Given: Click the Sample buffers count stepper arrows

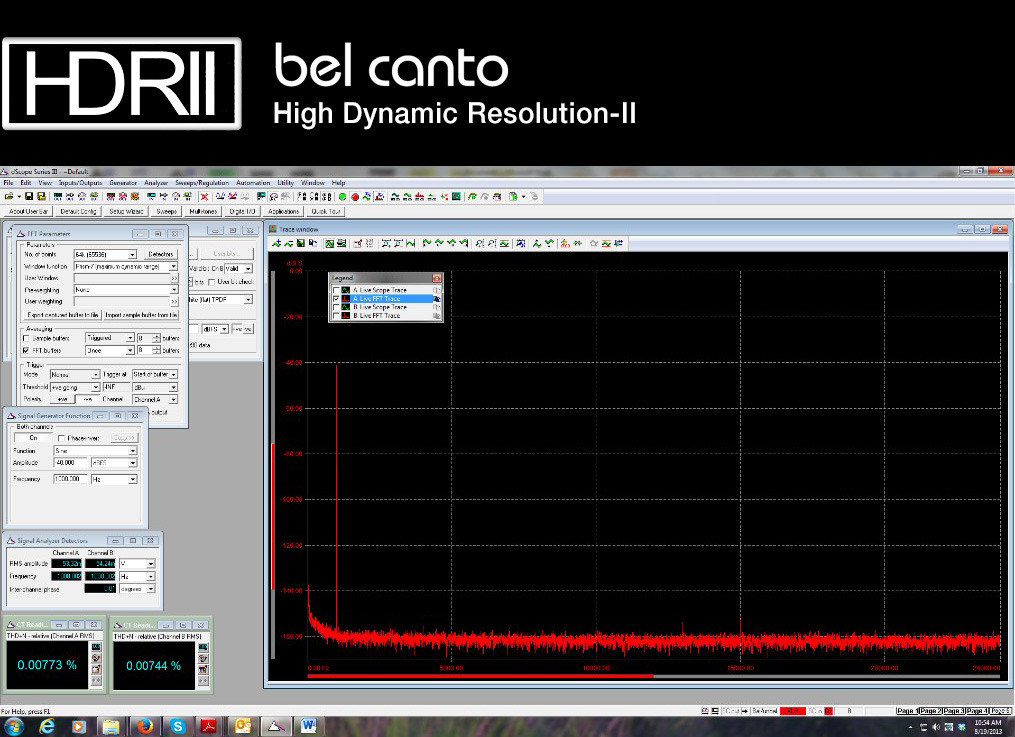Looking at the screenshot, I should (x=156, y=338).
